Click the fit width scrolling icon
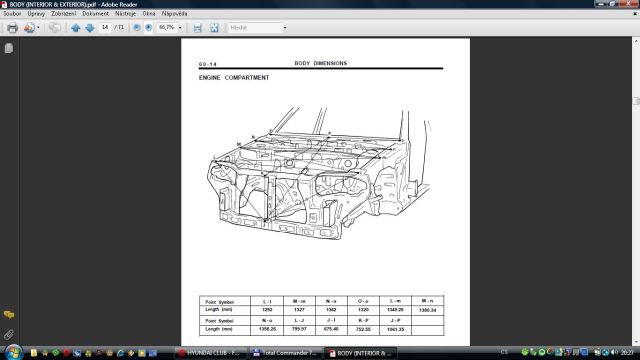 coord(198,28)
